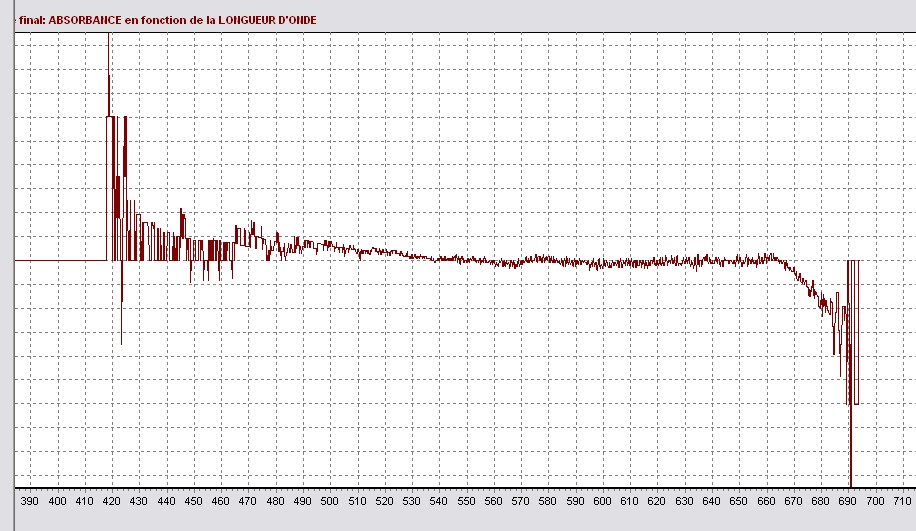
Task: Click the 390 label on the wavelength axis
Action: [30, 501]
